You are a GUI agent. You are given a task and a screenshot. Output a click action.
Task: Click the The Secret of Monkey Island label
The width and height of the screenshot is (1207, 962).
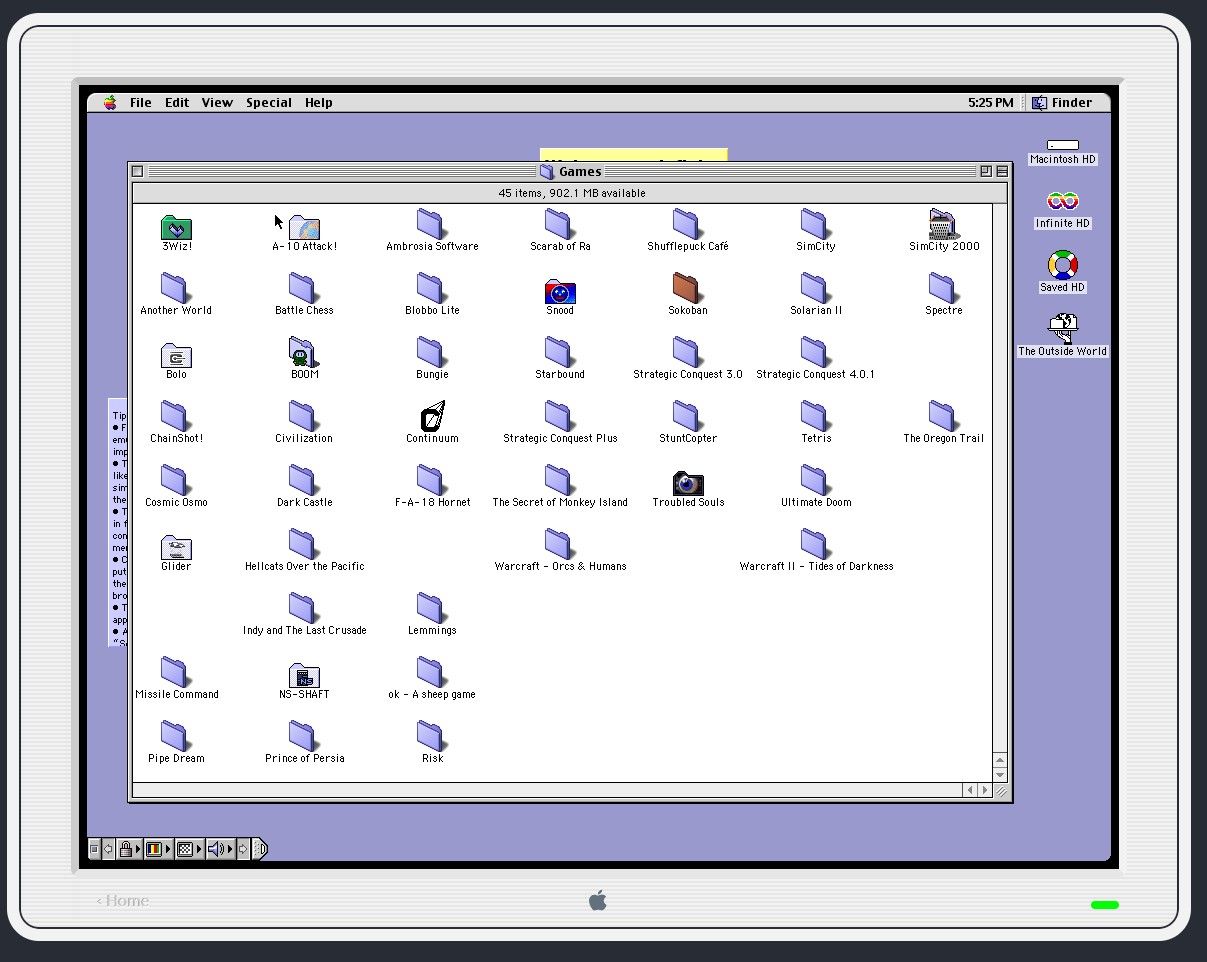point(560,502)
